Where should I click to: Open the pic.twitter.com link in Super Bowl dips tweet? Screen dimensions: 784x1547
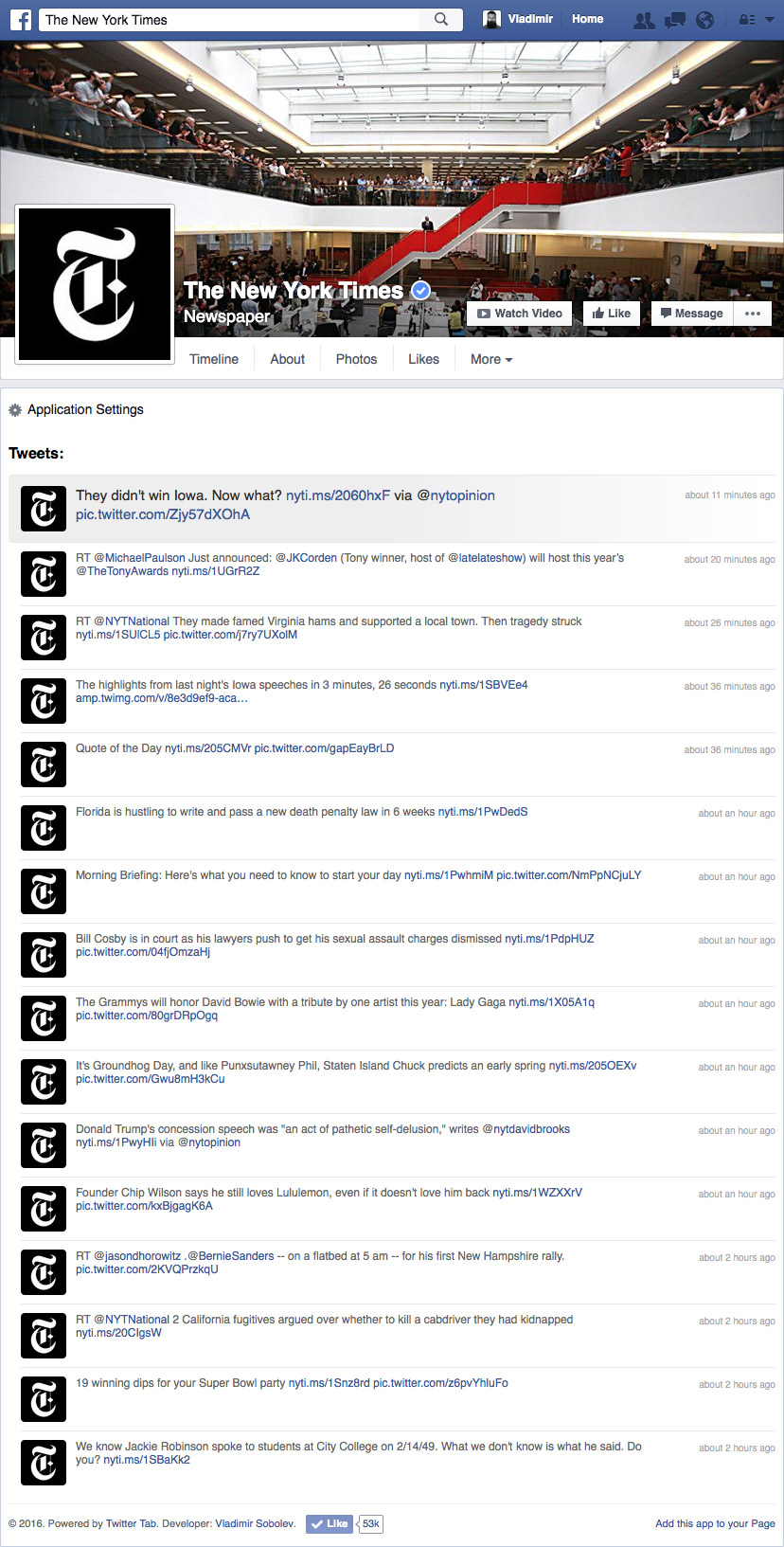[440, 1383]
